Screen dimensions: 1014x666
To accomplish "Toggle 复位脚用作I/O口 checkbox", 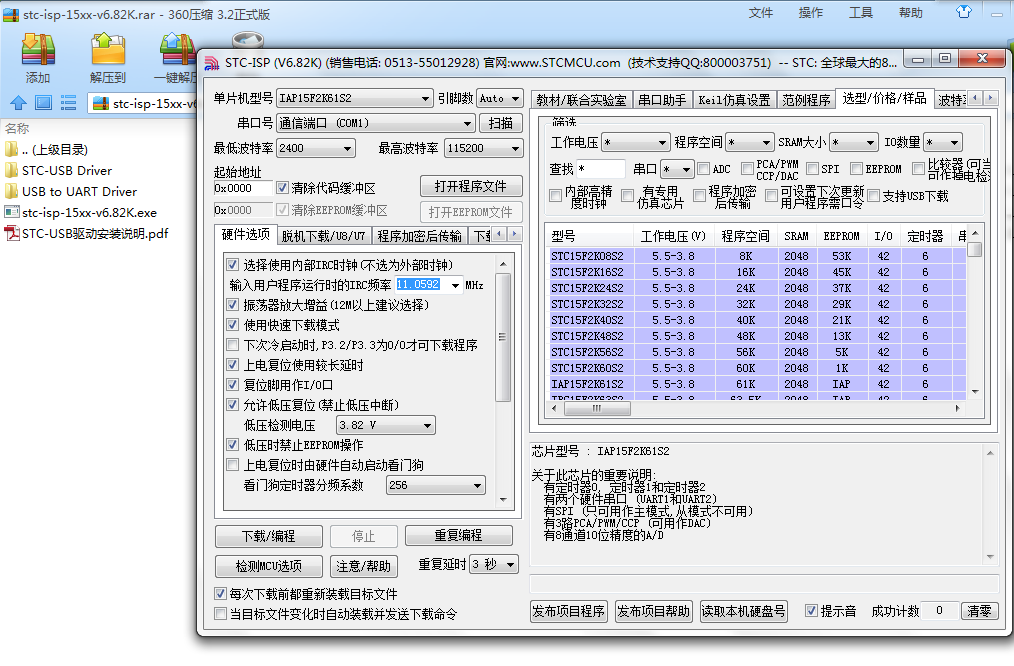I will [233, 385].
